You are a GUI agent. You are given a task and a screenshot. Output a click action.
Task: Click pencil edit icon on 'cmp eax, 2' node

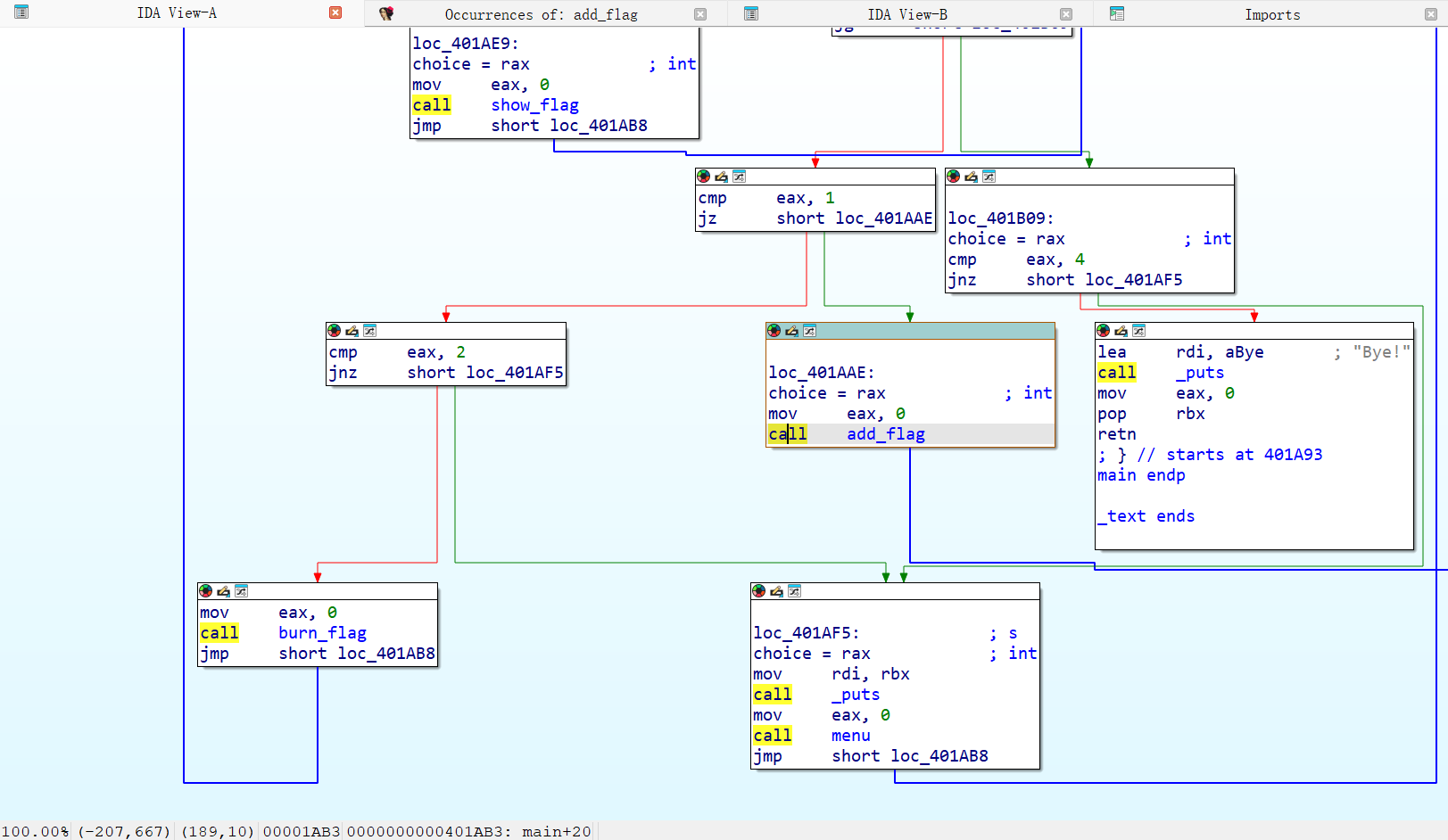tap(352, 331)
